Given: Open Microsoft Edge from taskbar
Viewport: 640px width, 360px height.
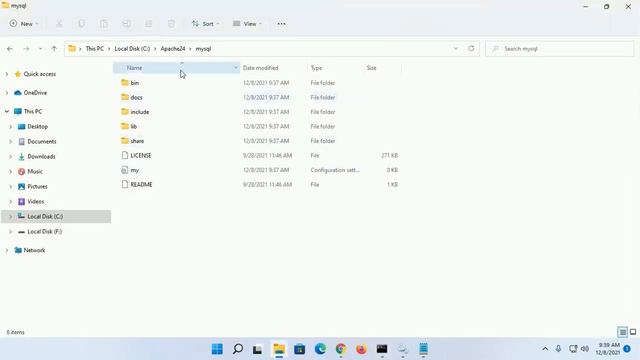Looking at the screenshot, I should (x=320, y=349).
